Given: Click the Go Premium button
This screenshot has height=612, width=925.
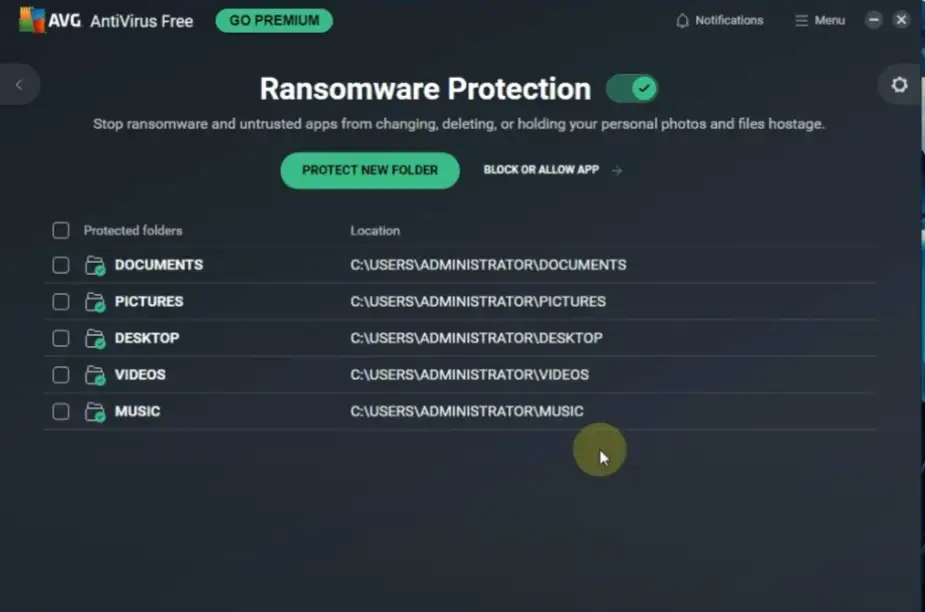Looking at the screenshot, I should 274,21.
